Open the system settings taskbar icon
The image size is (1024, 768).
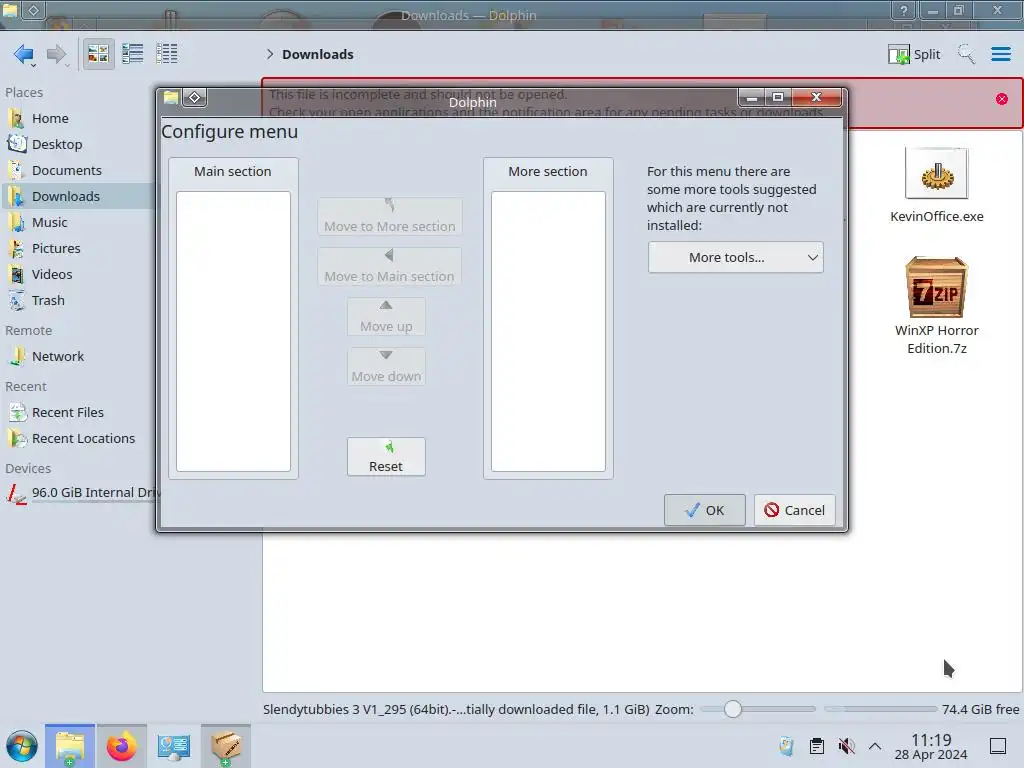[174, 746]
